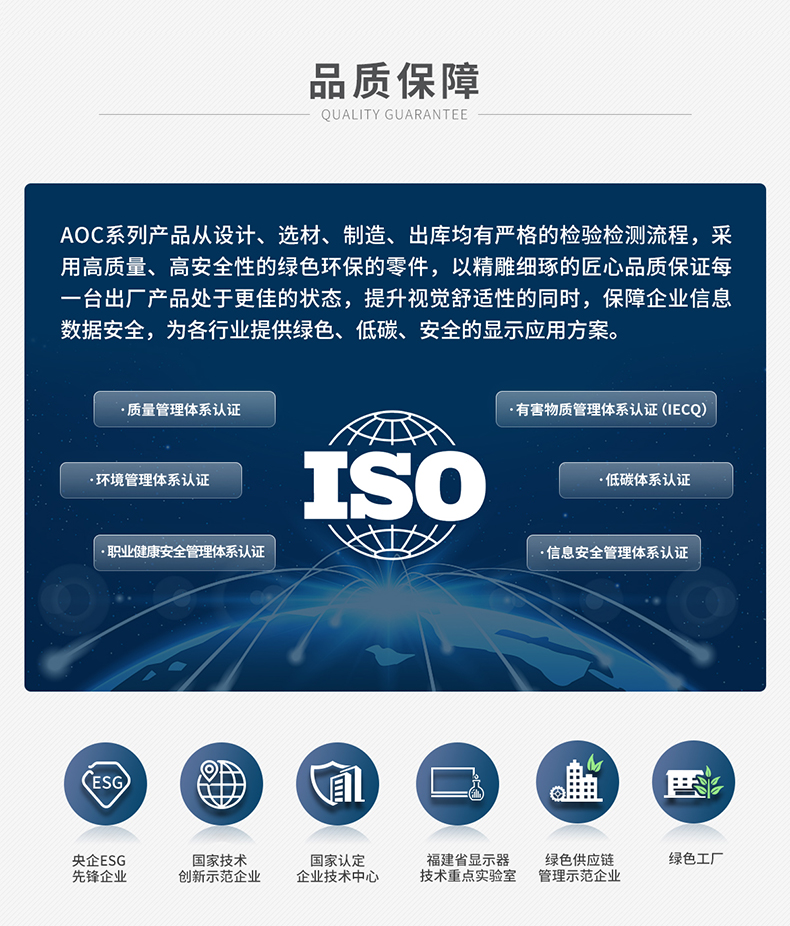Click the ESG diamond badge icon
The height and width of the screenshot is (926, 790).
(x=105, y=783)
